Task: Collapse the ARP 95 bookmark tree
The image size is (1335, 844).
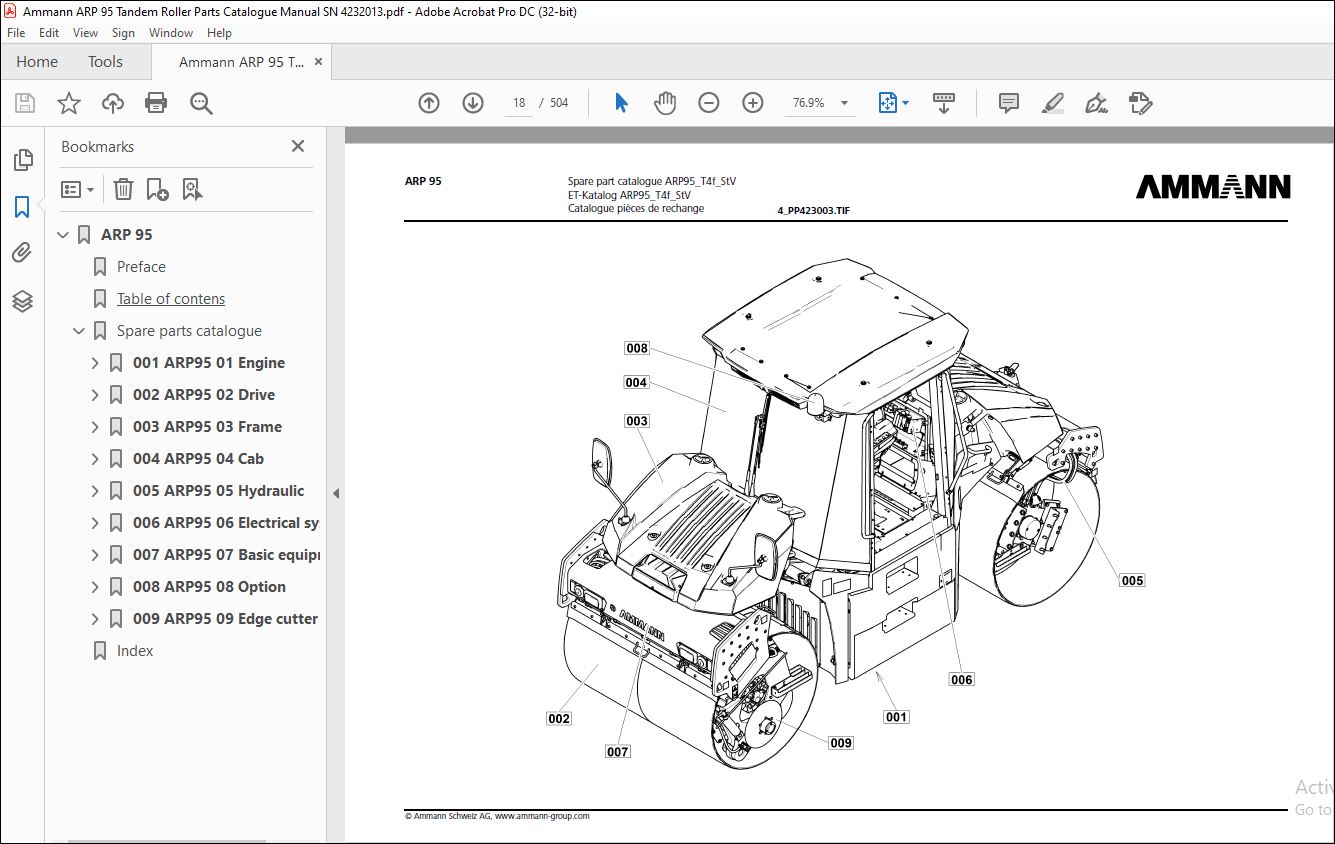Action: pos(64,235)
